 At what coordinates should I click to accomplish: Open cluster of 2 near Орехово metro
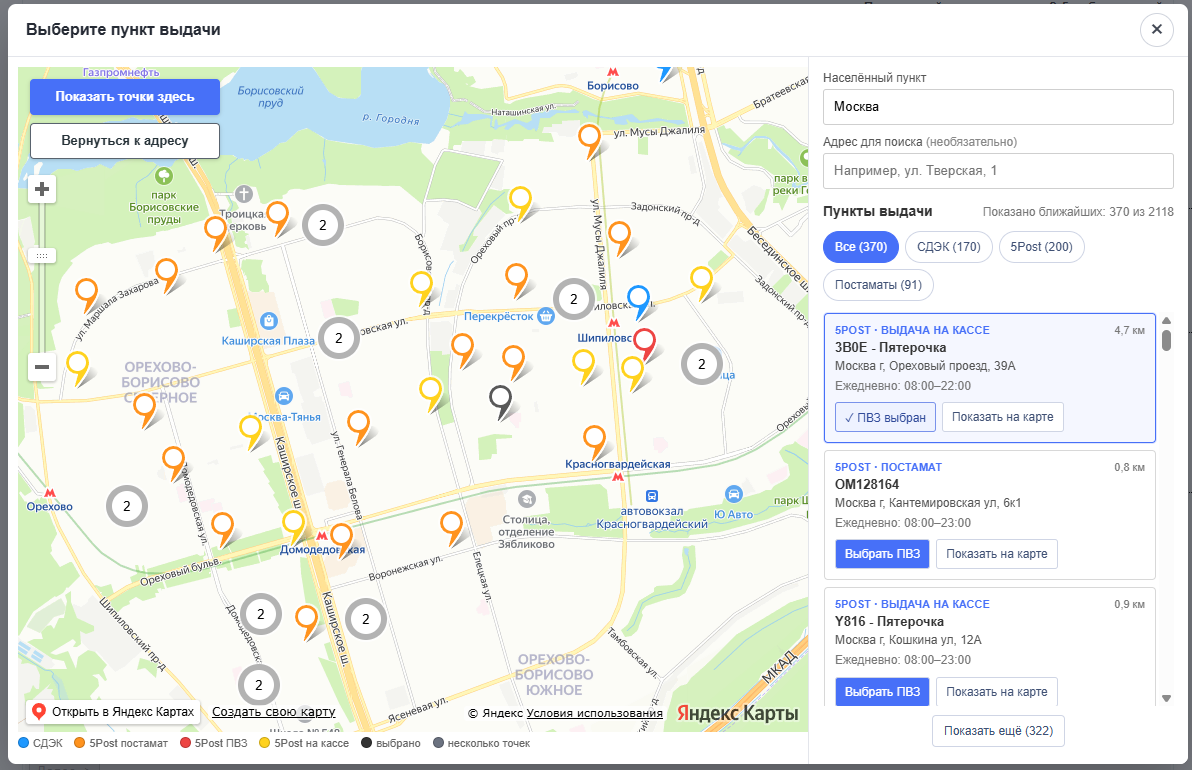126,506
